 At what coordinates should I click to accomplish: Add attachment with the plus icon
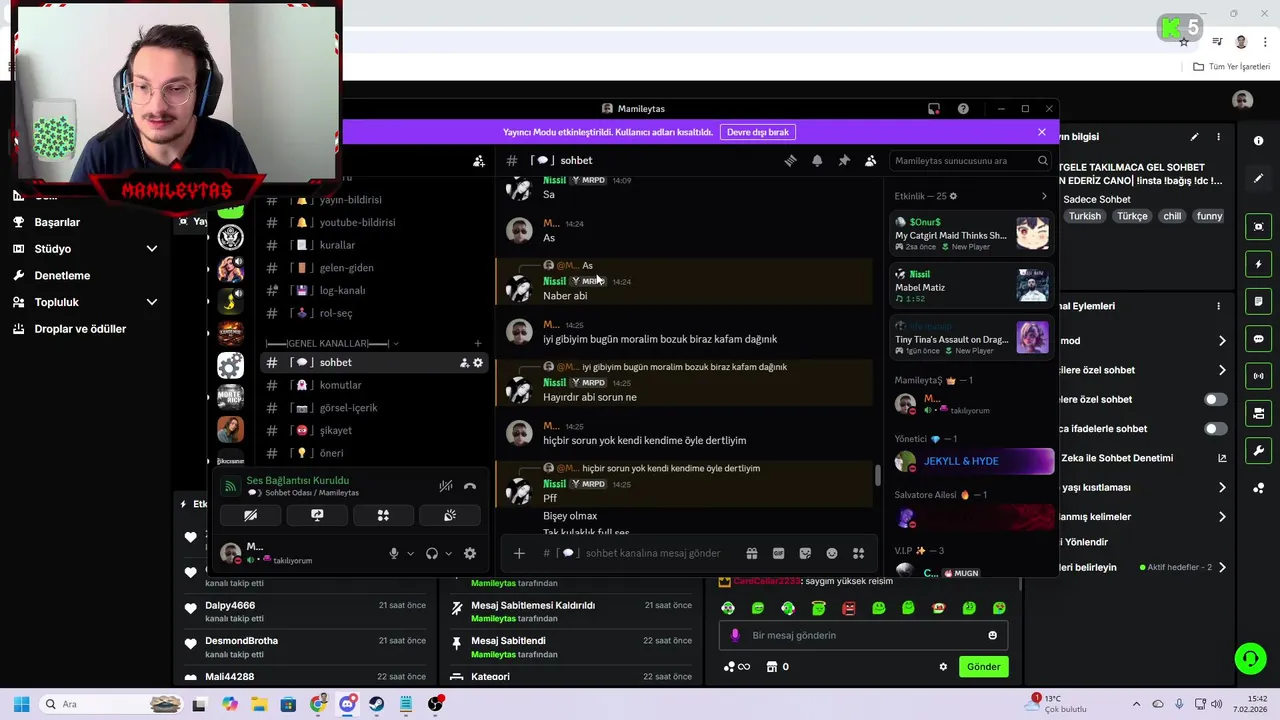[x=519, y=553]
